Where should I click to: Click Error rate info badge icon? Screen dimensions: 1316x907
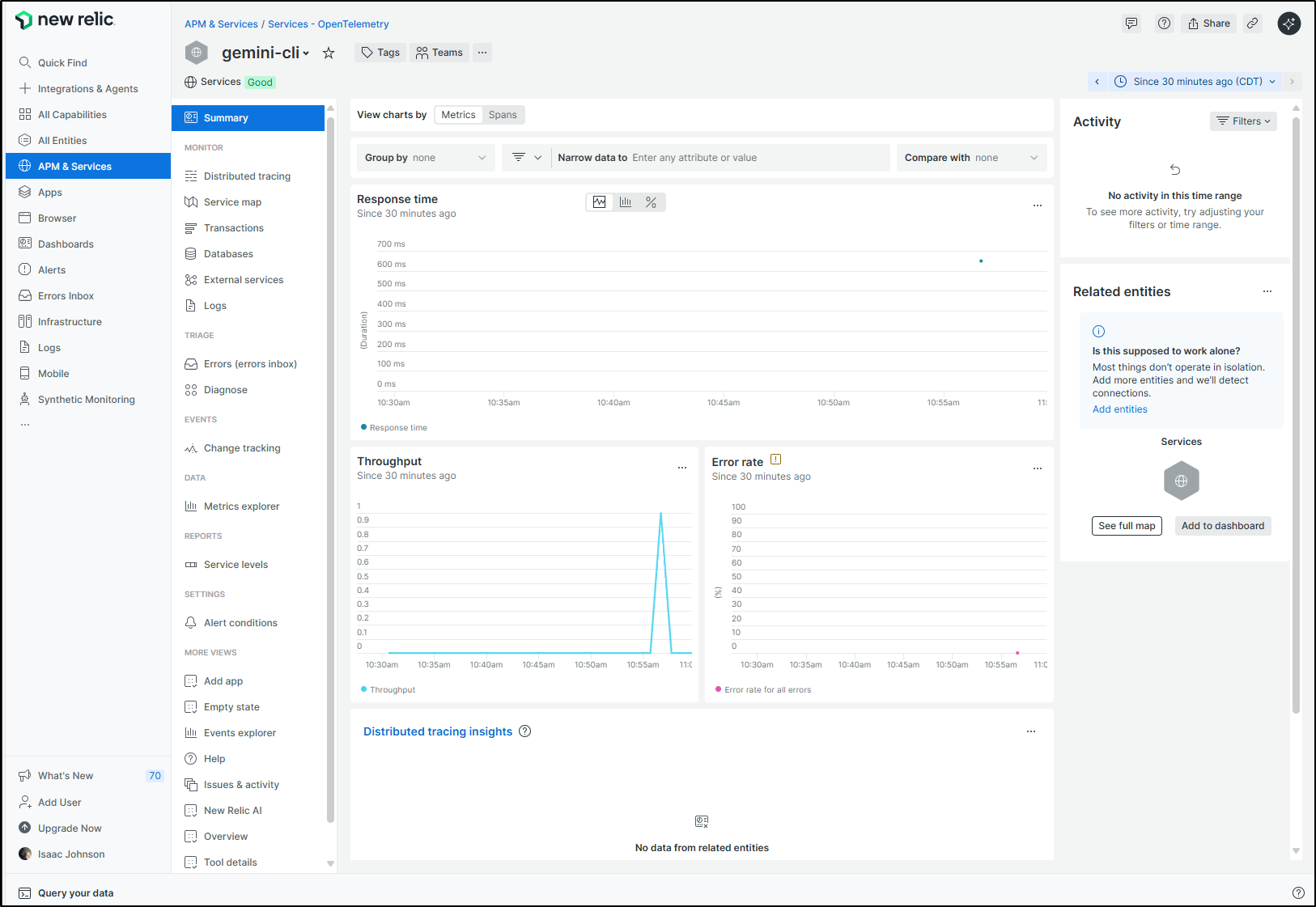pyautogui.click(x=776, y=460)
